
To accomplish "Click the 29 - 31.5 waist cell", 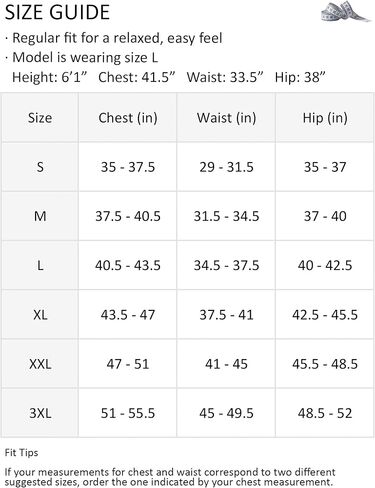I will pos(226,167).
